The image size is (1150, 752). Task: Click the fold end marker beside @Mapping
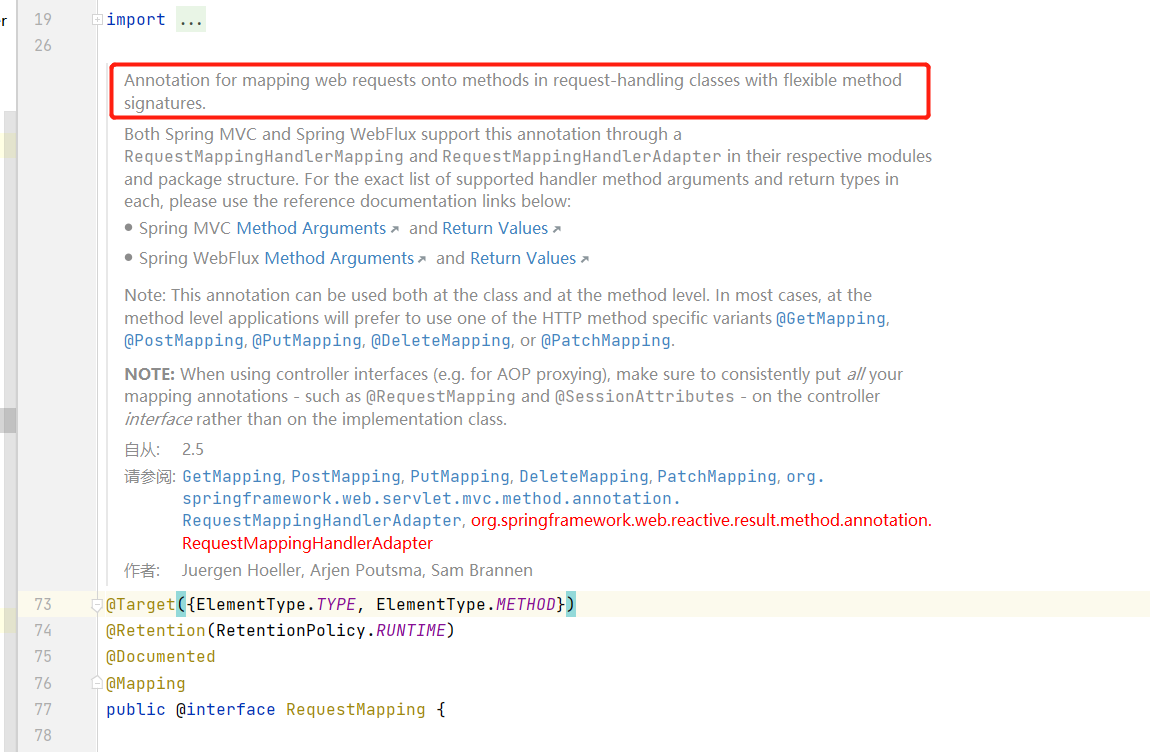(97, 684)
